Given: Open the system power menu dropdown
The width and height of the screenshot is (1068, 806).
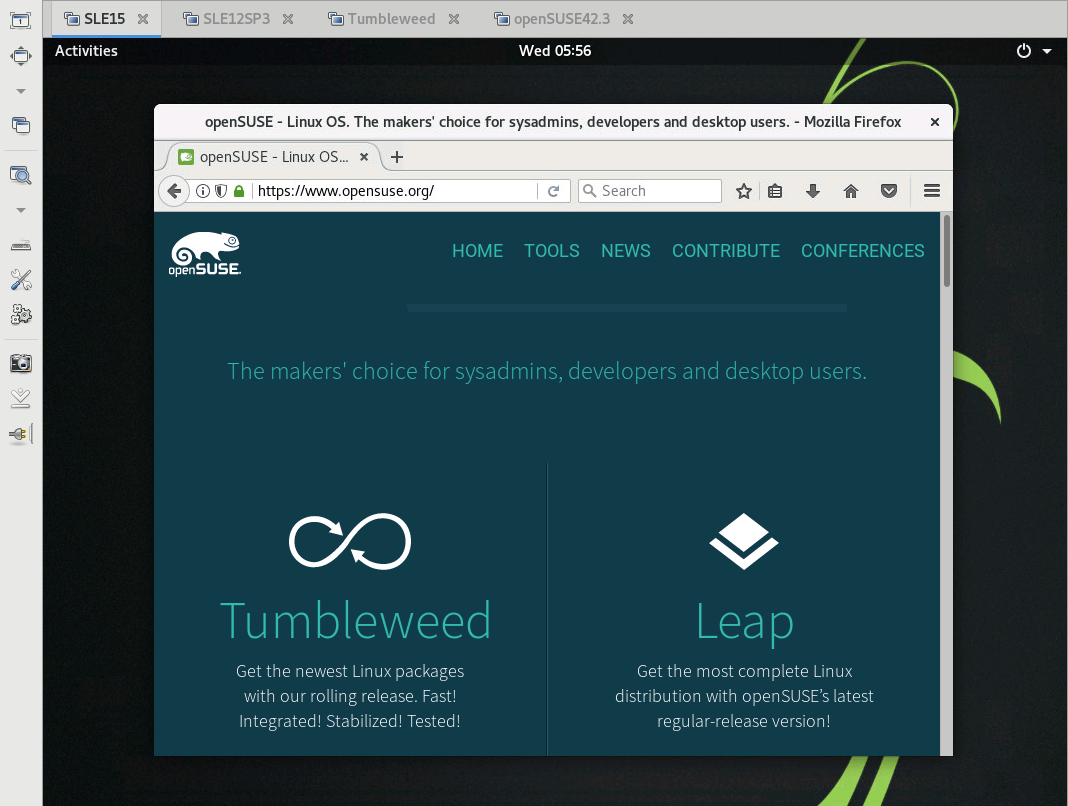Looking at the screenshot, I should pyautogui.click(x=1034, y=51).
